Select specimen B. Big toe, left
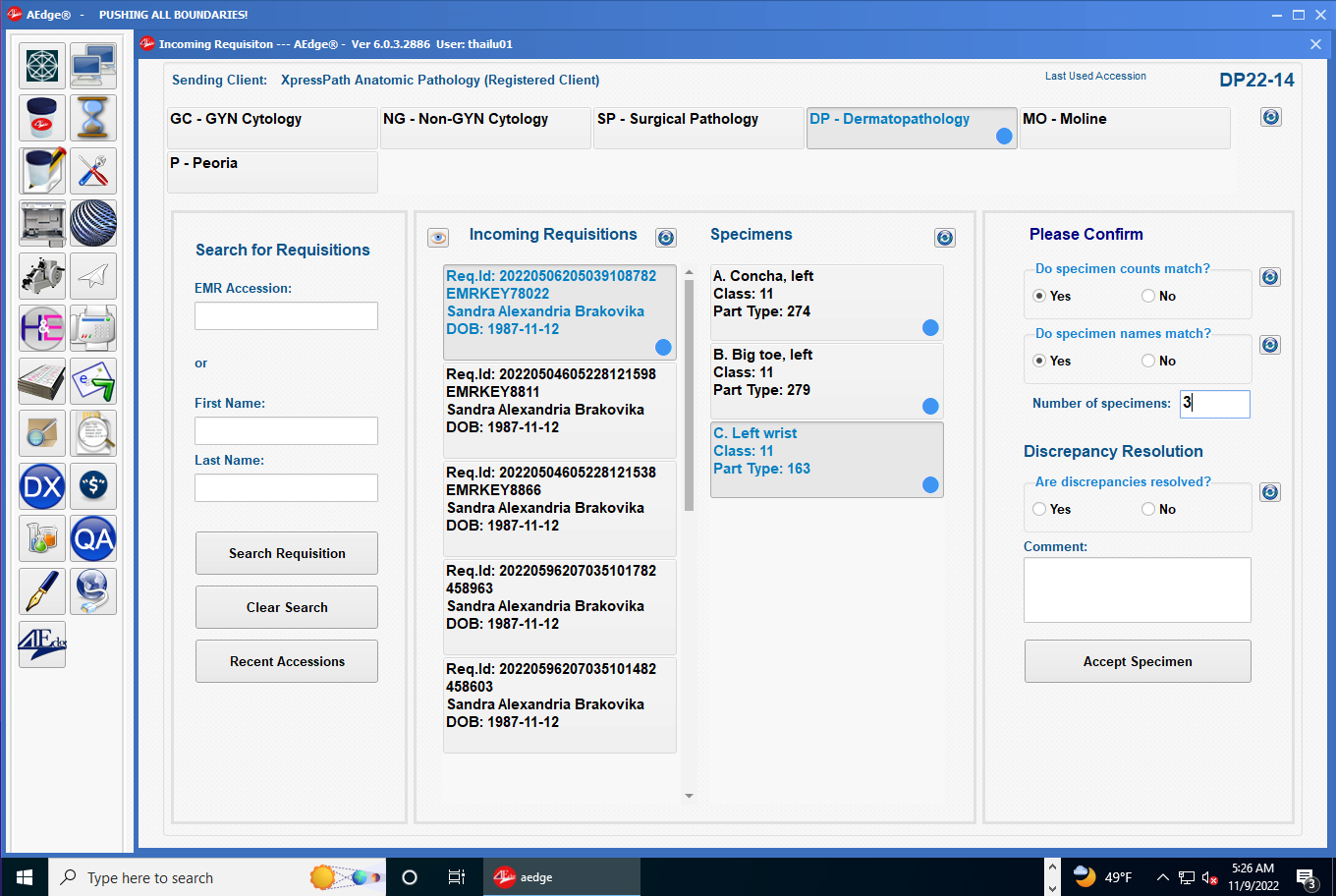This screenshot has height=896, width=1336. pyautogui.click(x=827, y=381)
